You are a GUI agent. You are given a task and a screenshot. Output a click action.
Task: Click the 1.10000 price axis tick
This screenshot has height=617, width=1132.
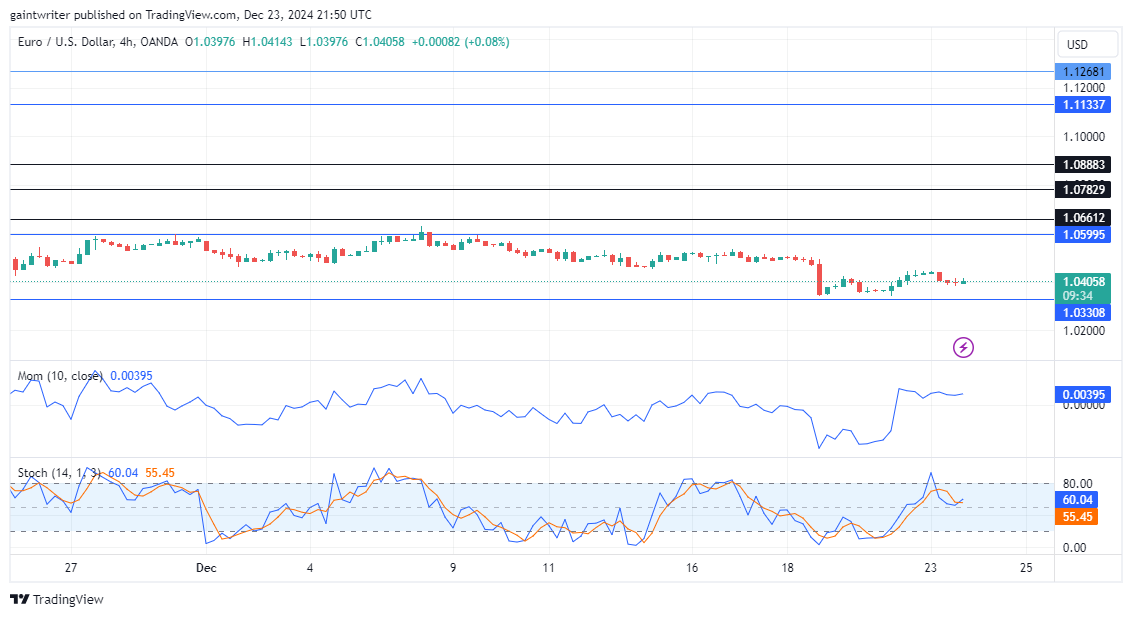1084,137
